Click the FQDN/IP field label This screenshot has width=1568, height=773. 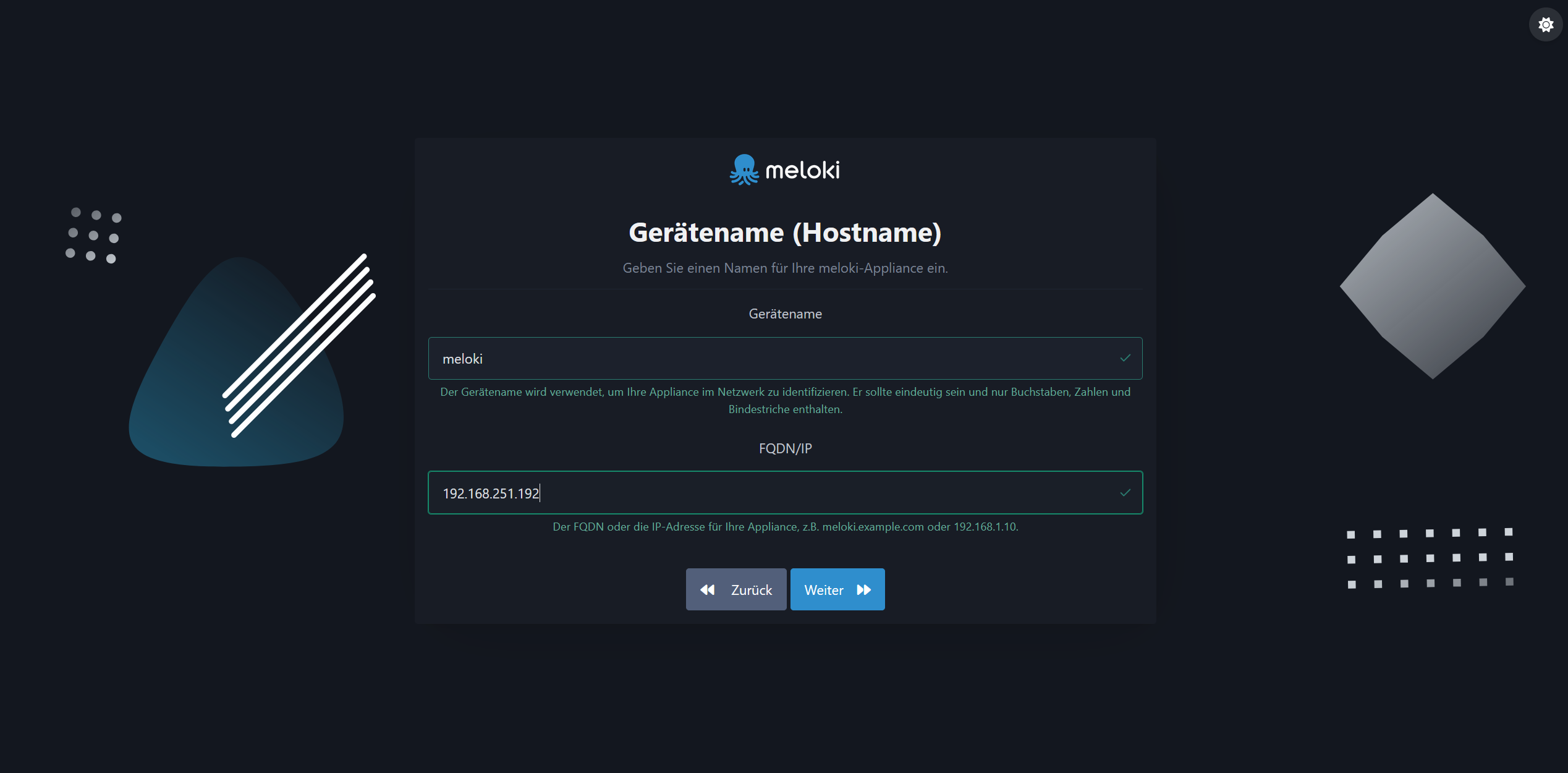coord(785,448)
